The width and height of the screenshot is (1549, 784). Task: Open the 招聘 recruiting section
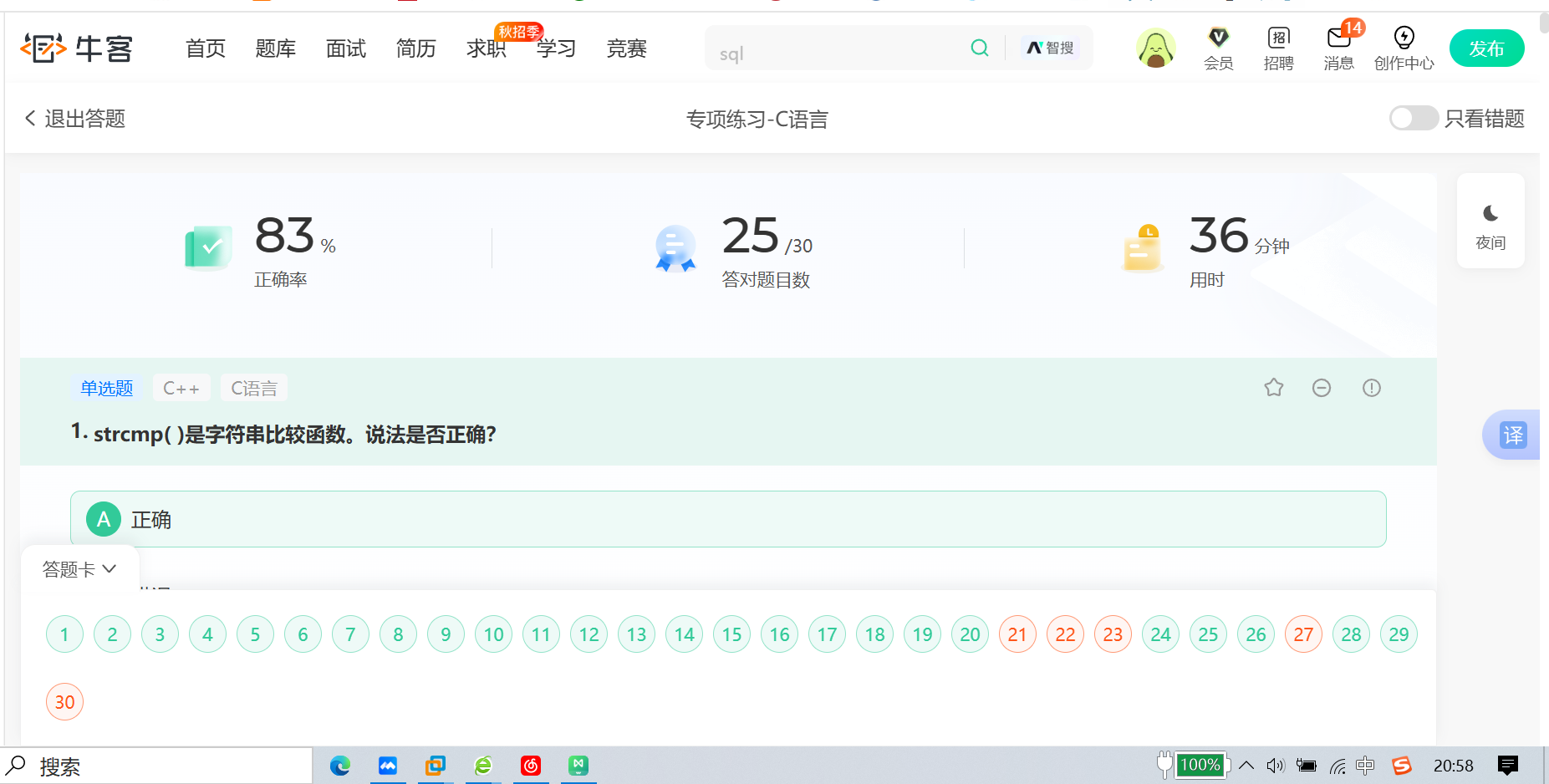[1278, 48]
